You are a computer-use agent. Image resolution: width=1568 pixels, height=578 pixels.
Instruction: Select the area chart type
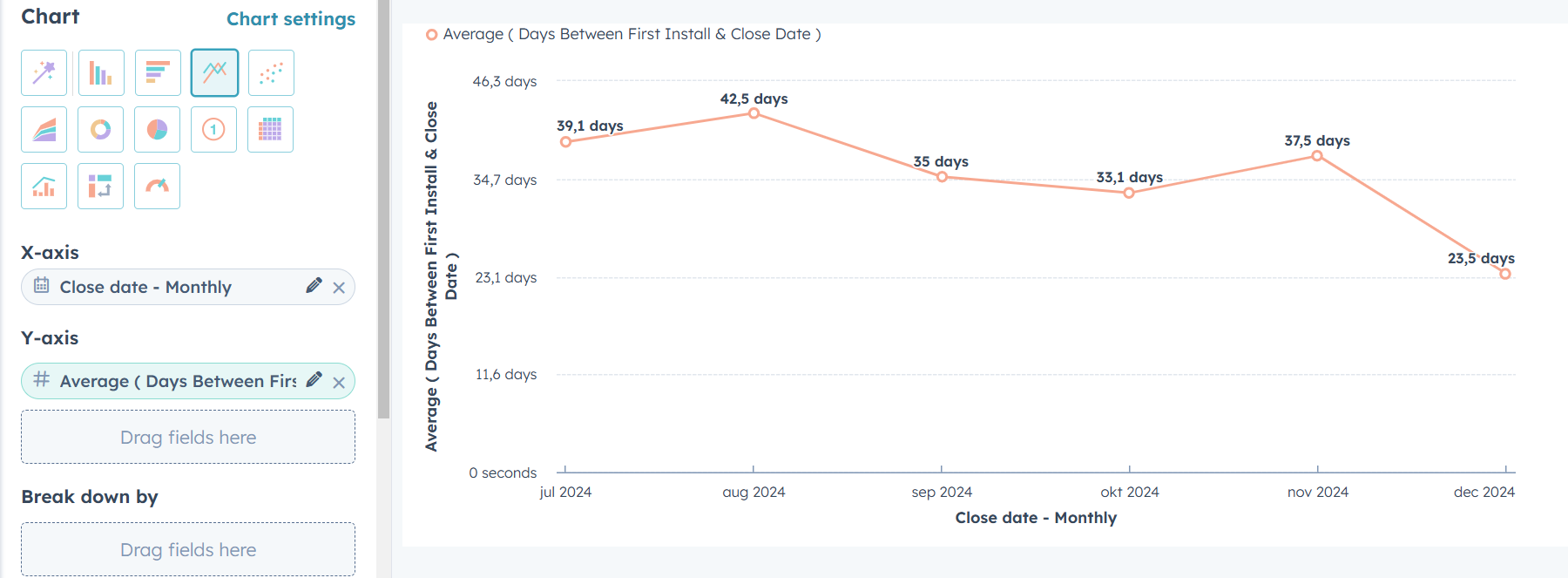coord(44,129)
